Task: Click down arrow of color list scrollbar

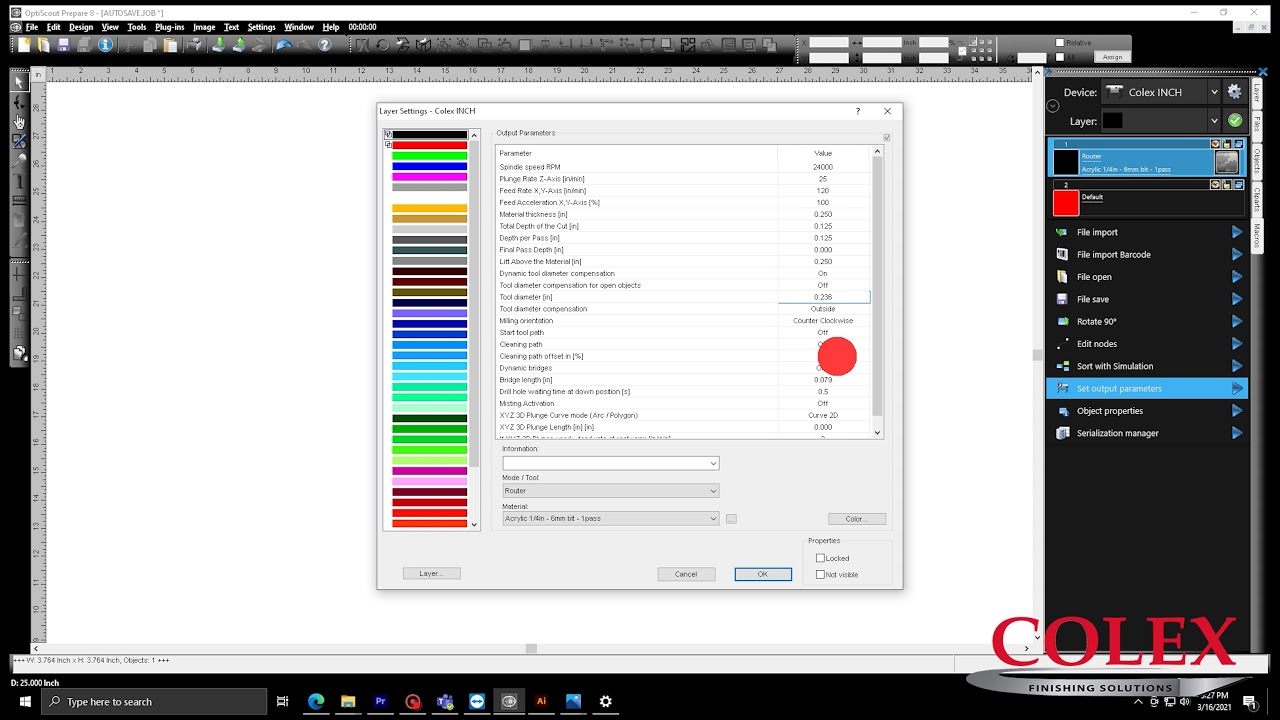Action: coord(474,524)
